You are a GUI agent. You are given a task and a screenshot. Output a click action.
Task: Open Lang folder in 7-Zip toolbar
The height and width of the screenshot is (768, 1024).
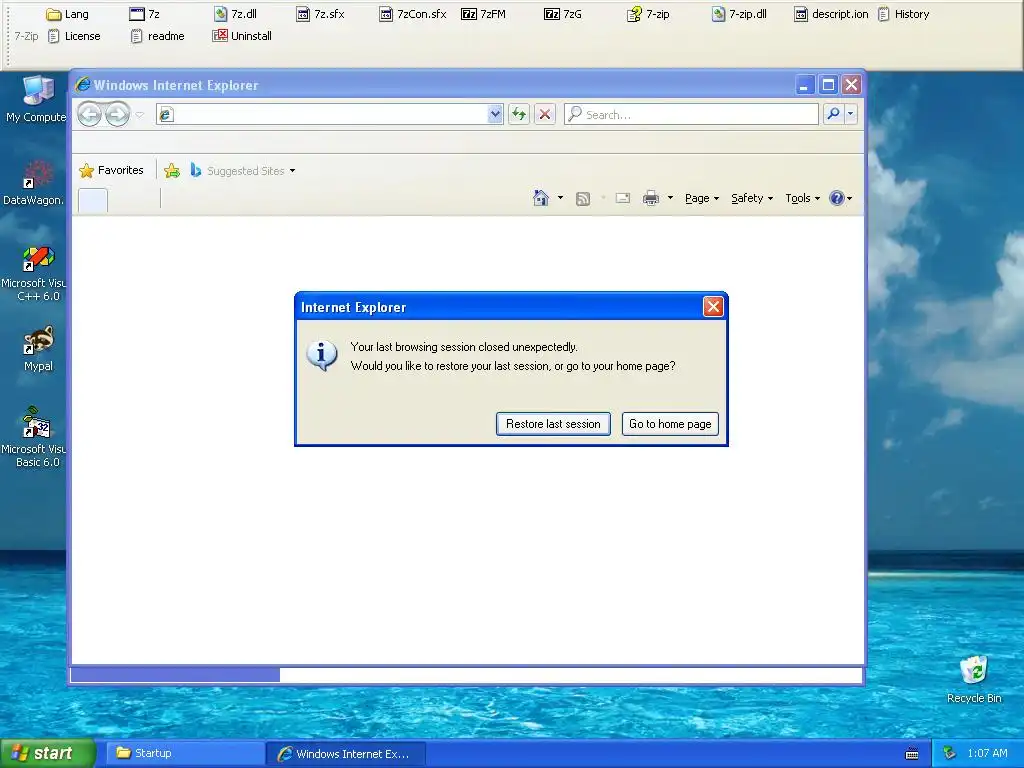pyautogui.click(x=68, y=14)
